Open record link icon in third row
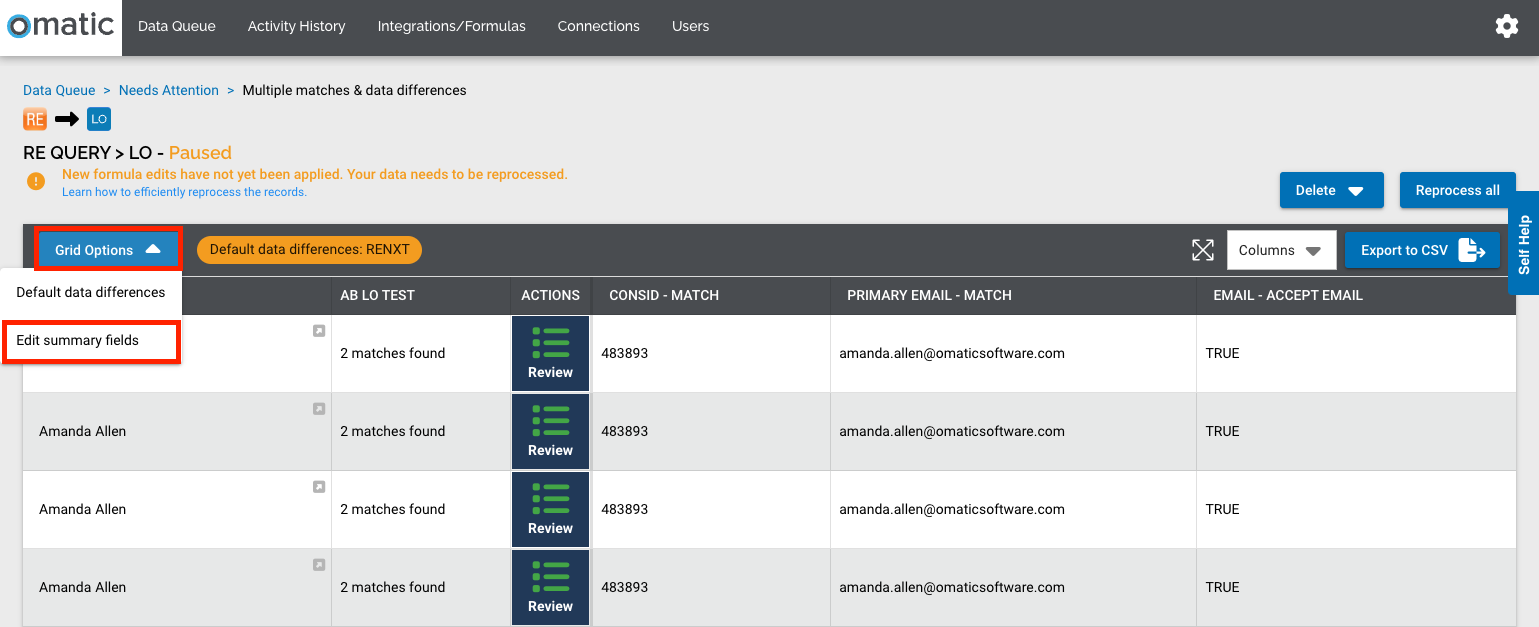The image size is (1539, 627). [x=319, y=487]
